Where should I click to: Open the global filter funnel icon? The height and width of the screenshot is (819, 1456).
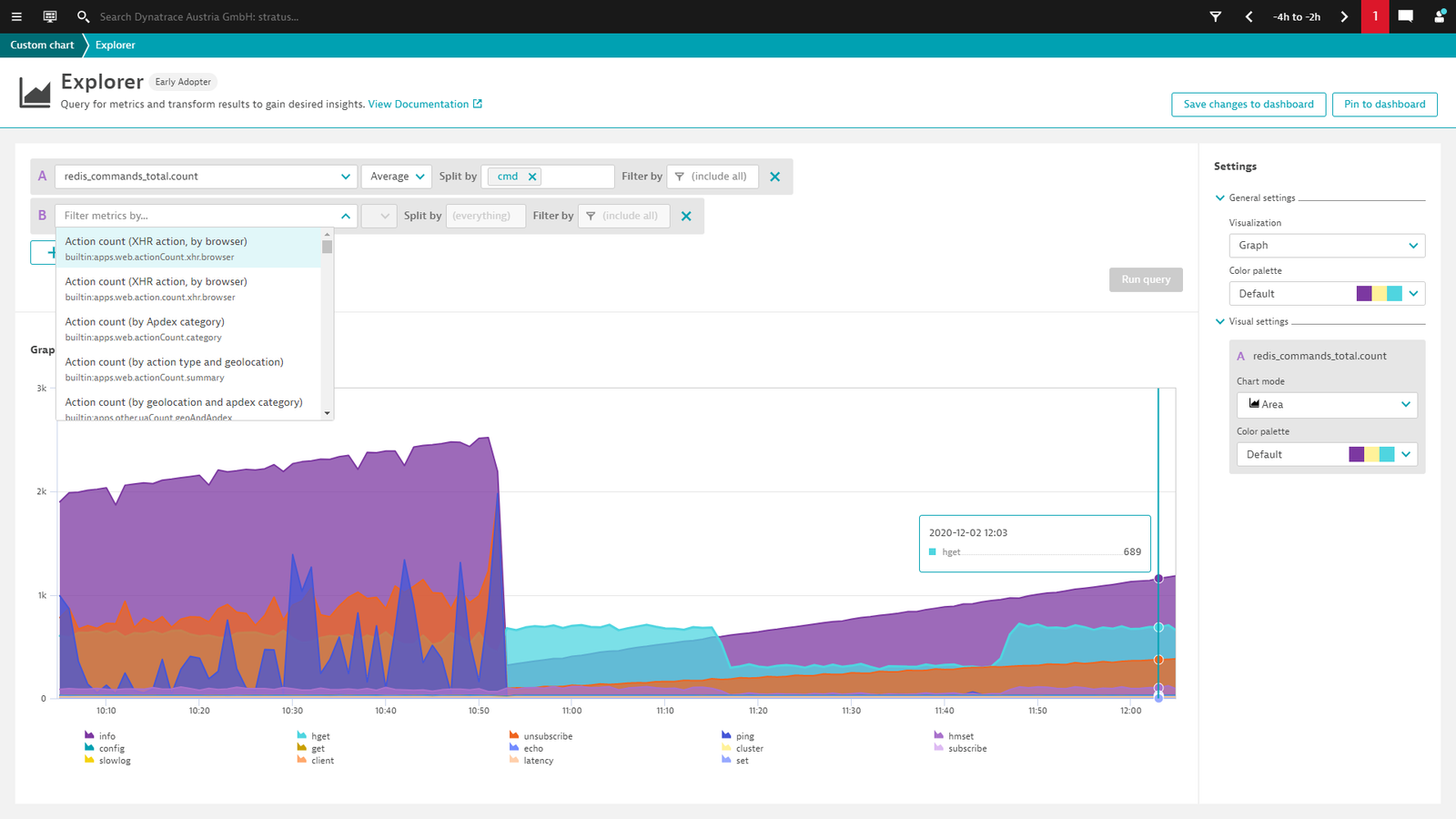coord(1215,16)
